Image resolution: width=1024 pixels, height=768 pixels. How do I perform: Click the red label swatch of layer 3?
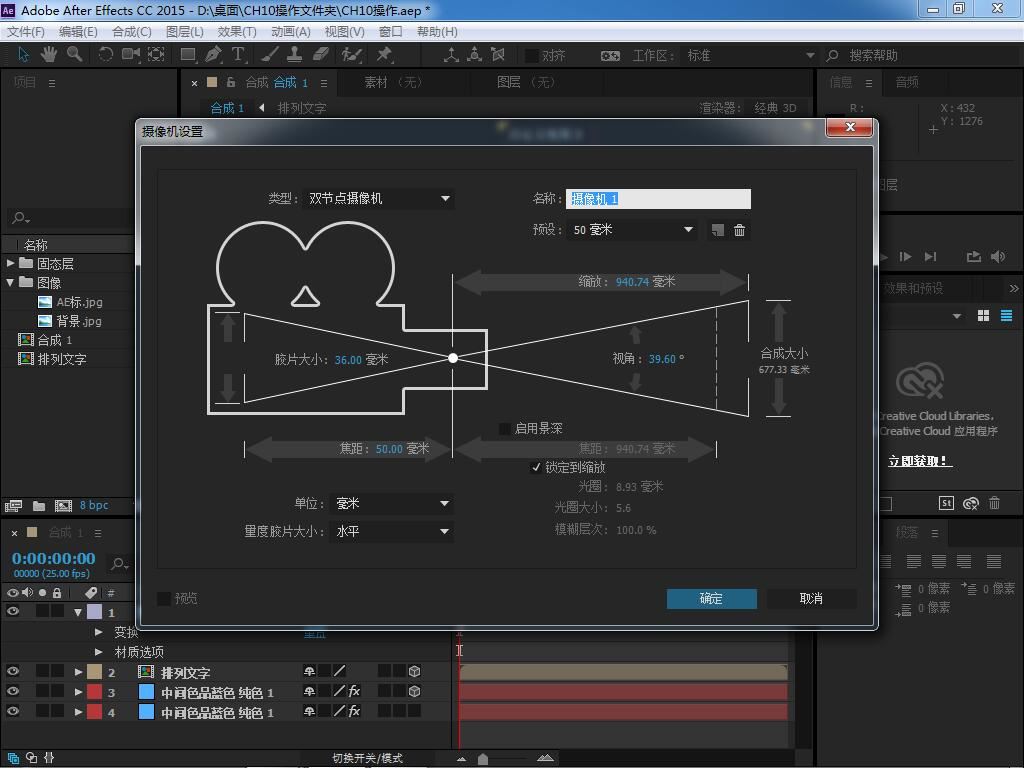(95, 692)
